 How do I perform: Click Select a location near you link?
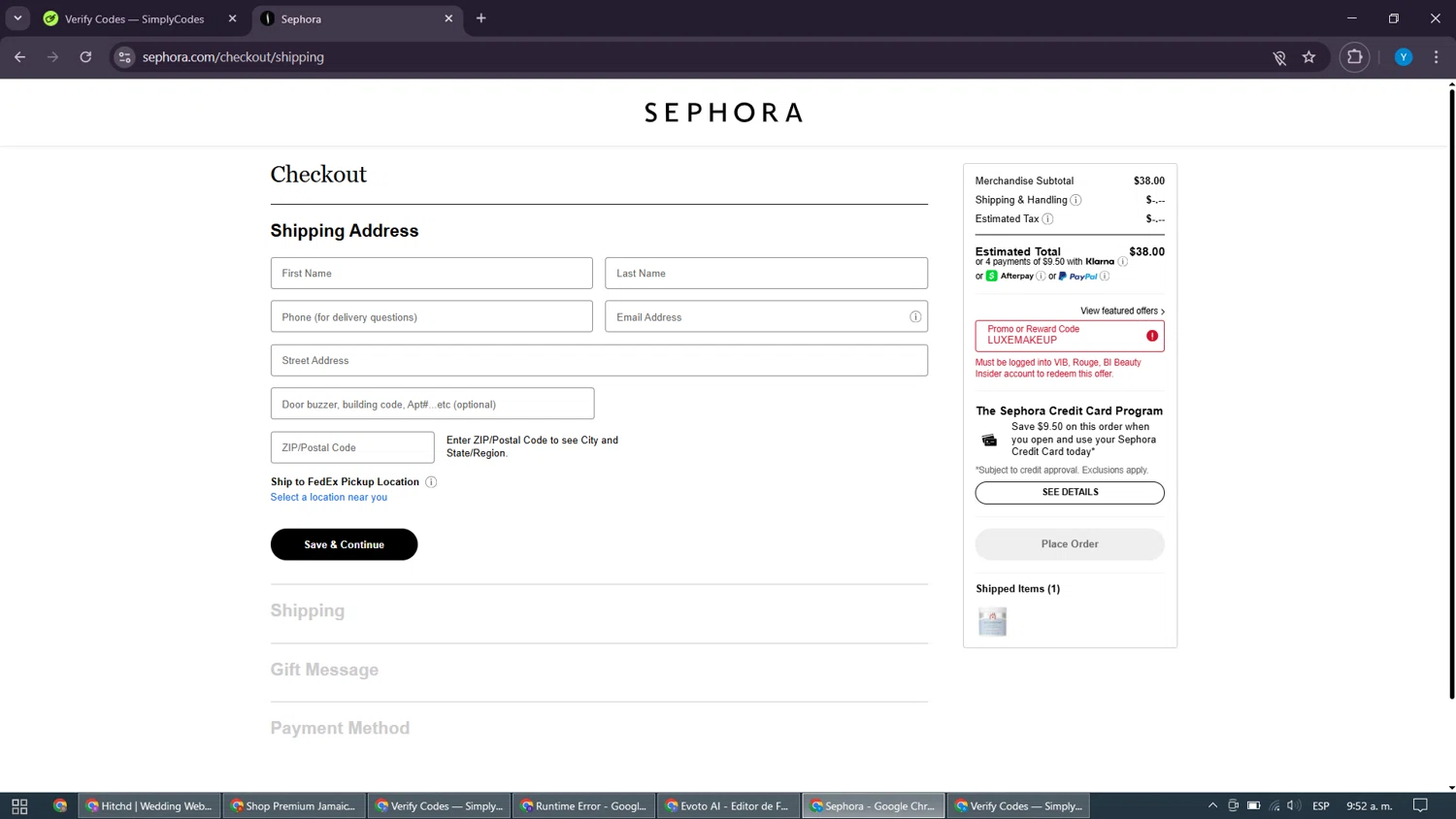coord(329,498)
